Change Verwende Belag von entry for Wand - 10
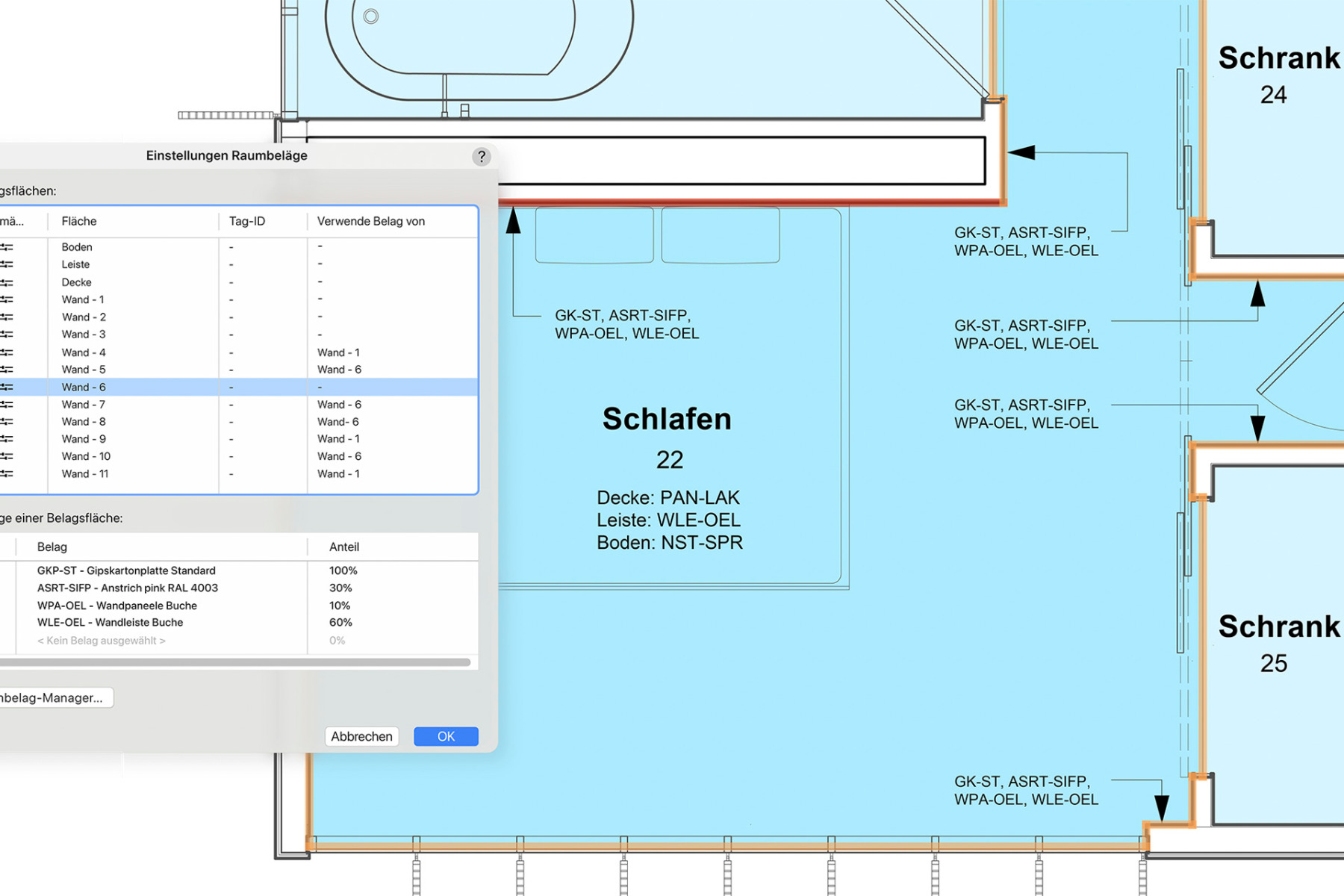 [338, 455]
